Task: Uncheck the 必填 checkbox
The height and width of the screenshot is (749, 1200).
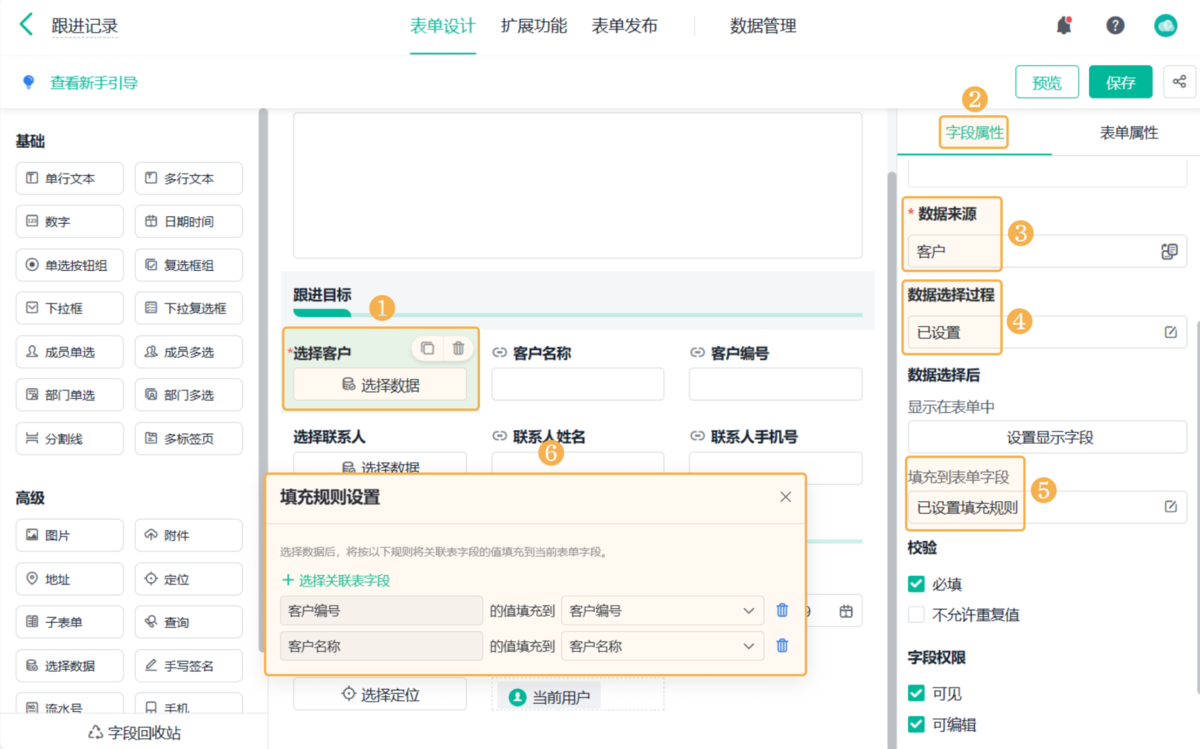Action: pyautogui.click(x=916, y=584)
